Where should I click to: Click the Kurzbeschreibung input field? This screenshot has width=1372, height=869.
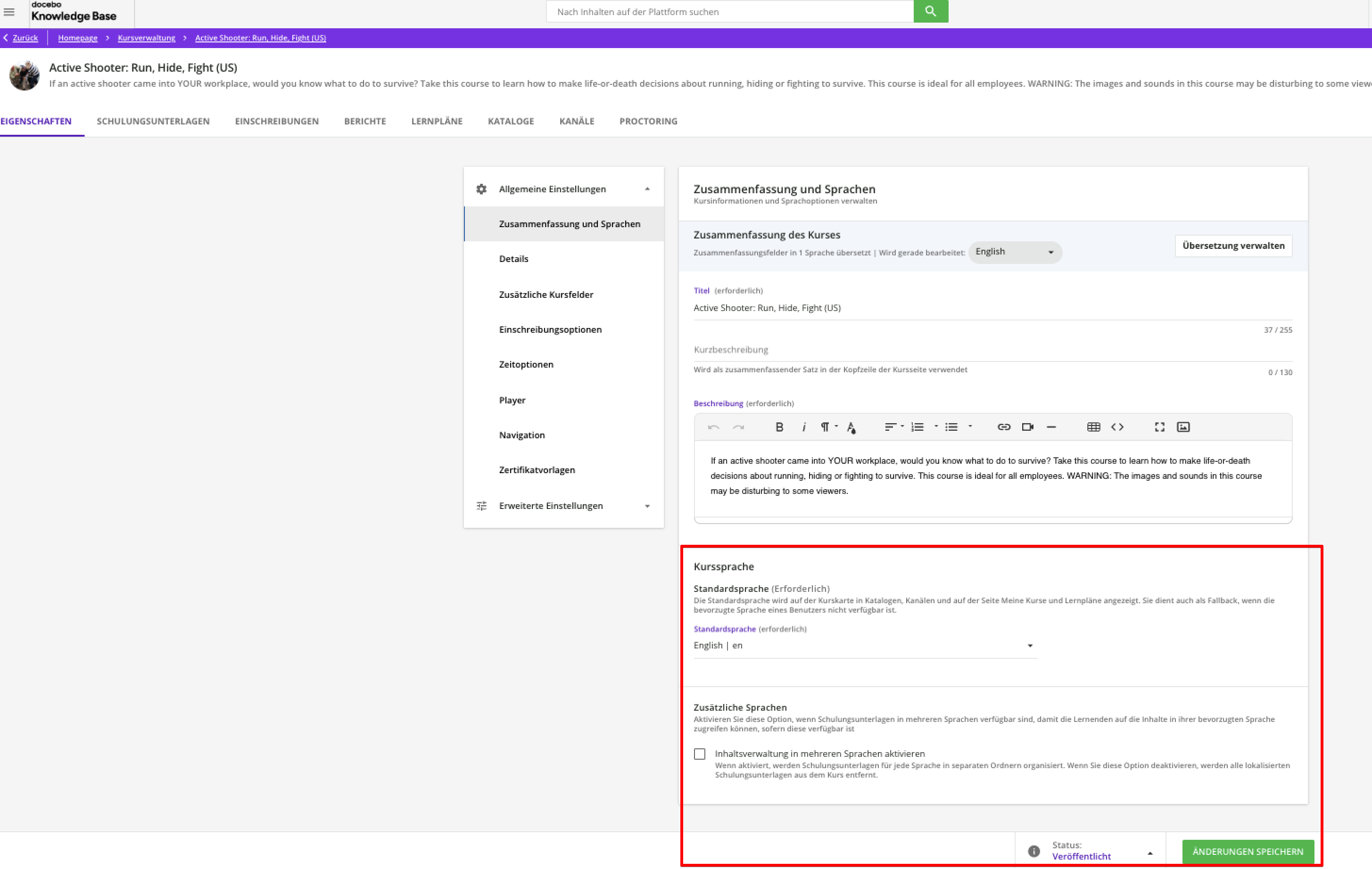point(992,350)
